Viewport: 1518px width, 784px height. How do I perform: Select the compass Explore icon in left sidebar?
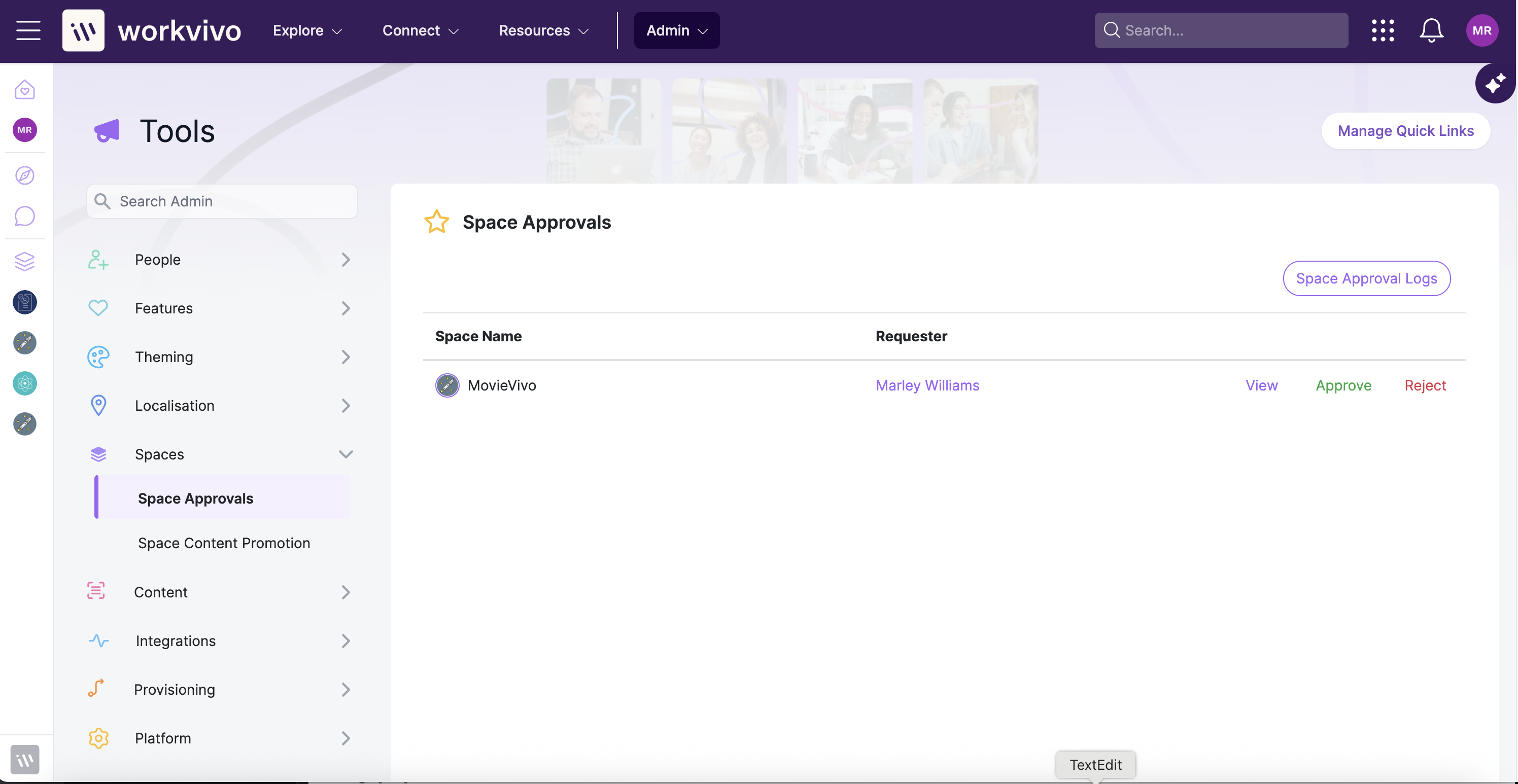click(25, 175)
